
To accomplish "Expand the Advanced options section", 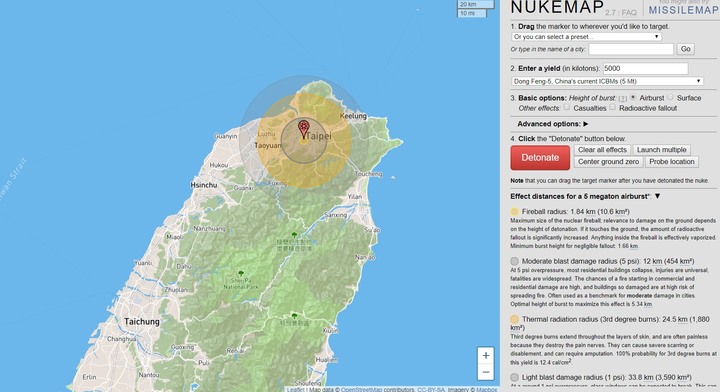I will [x=552, y=124].
